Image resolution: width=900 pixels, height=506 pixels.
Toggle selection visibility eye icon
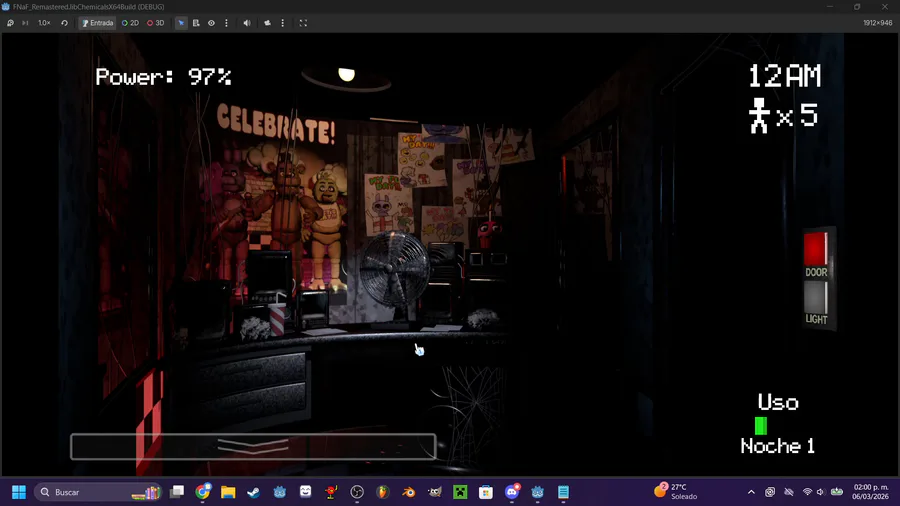click(x=211, y=23)
